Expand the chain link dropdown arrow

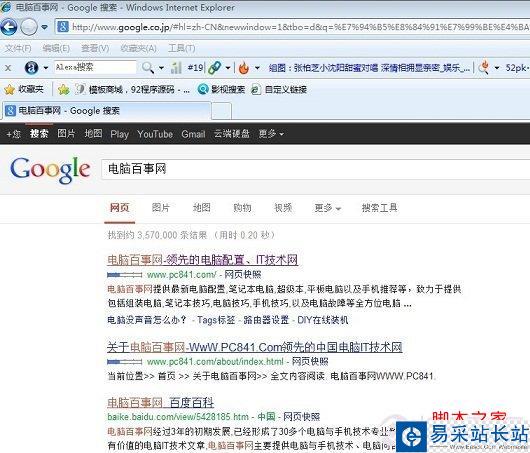pos(228,68)
